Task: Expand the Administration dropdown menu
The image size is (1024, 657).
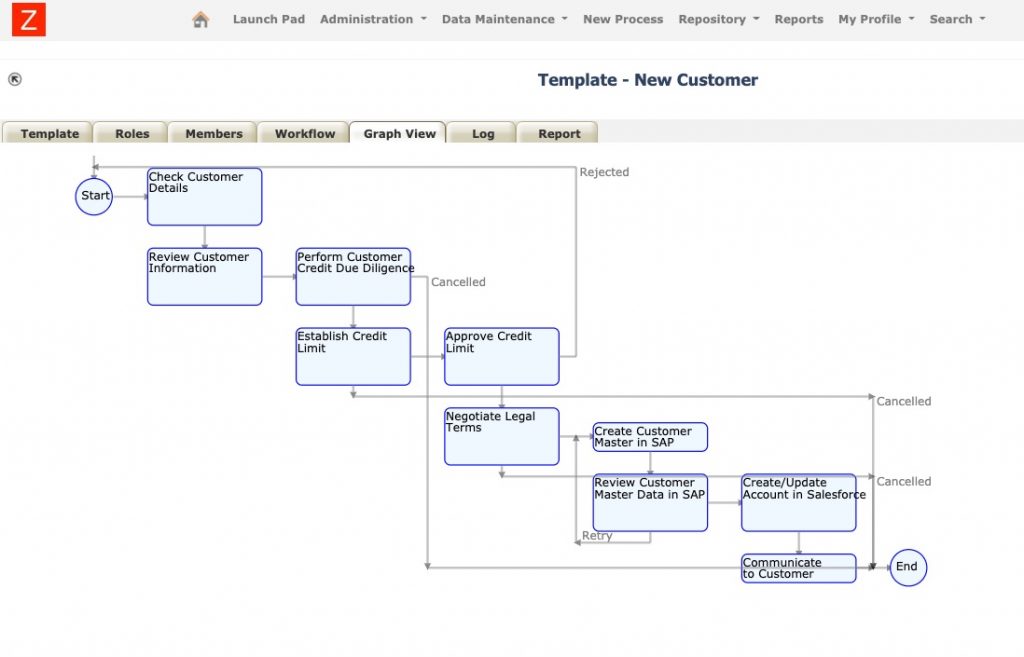Action: pos(373,20)
